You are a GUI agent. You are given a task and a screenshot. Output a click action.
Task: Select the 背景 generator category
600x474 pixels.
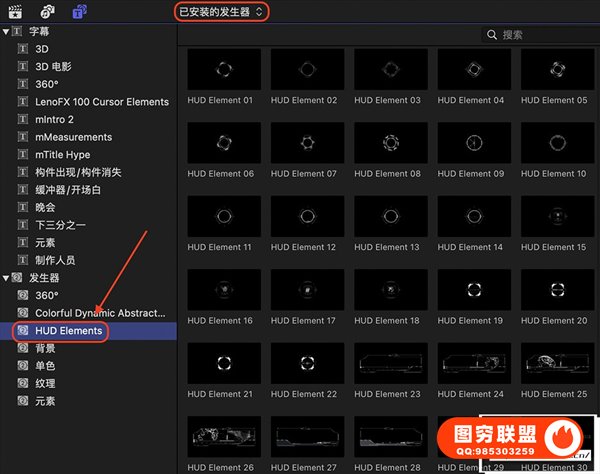[x=45, y=348]
